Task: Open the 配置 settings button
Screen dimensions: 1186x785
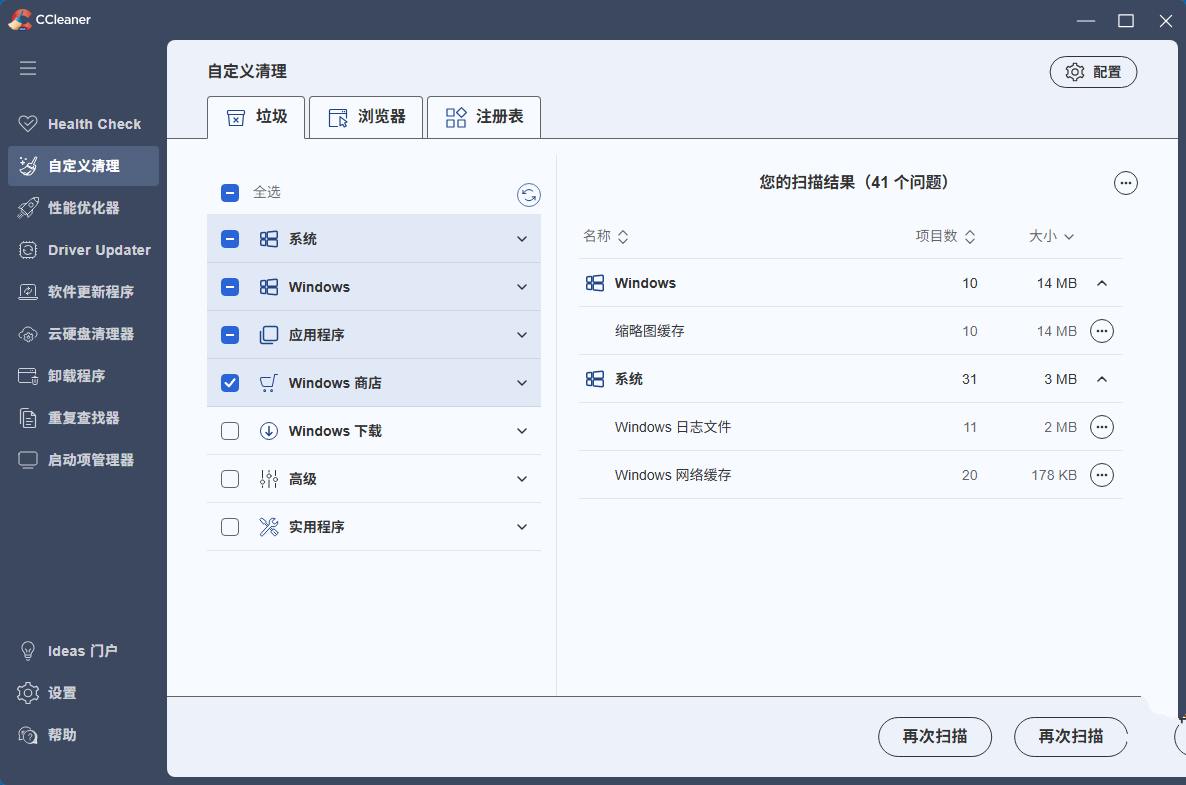Action: point(1093,71)
